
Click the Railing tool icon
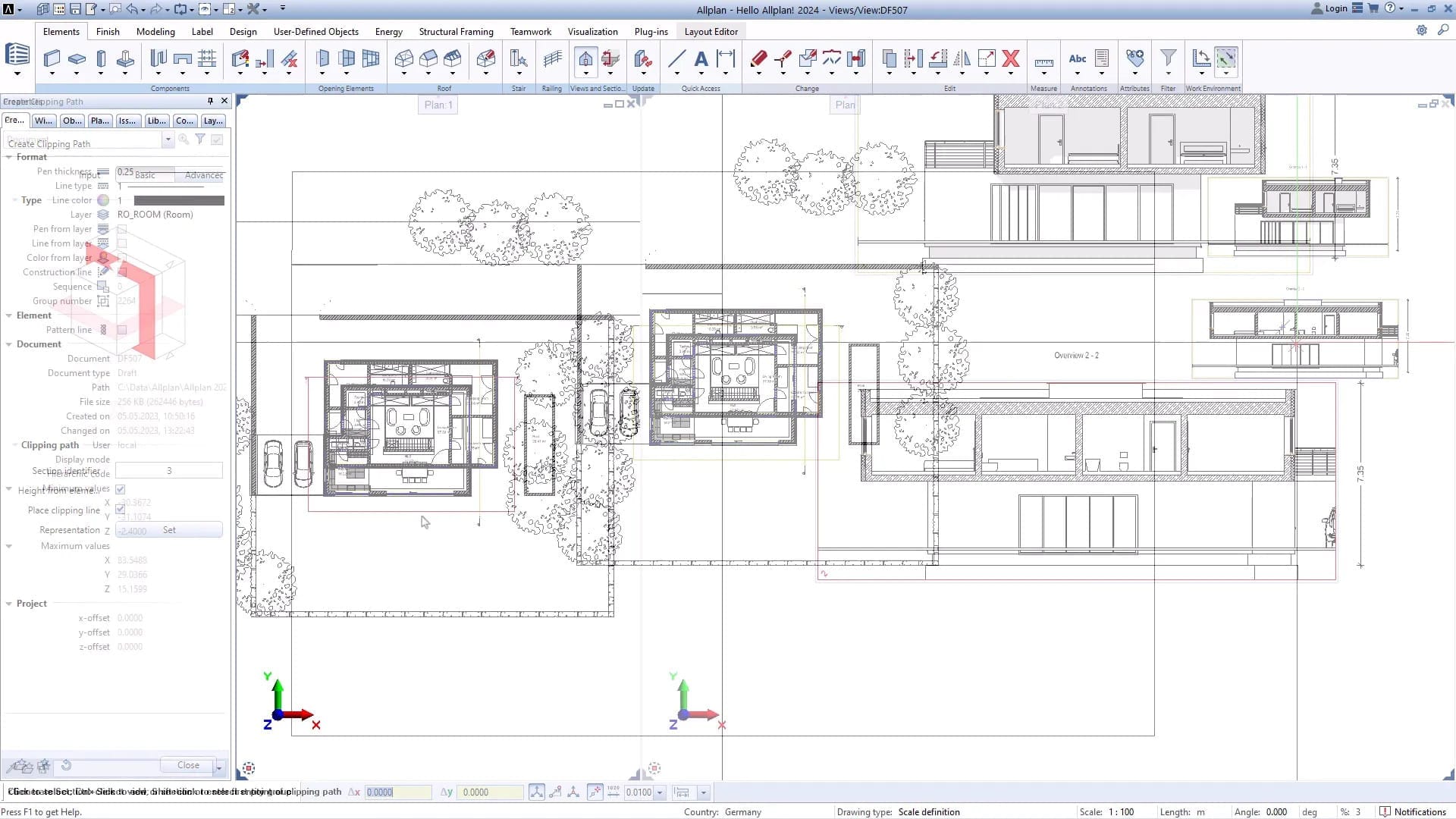[x=552, y=58]
